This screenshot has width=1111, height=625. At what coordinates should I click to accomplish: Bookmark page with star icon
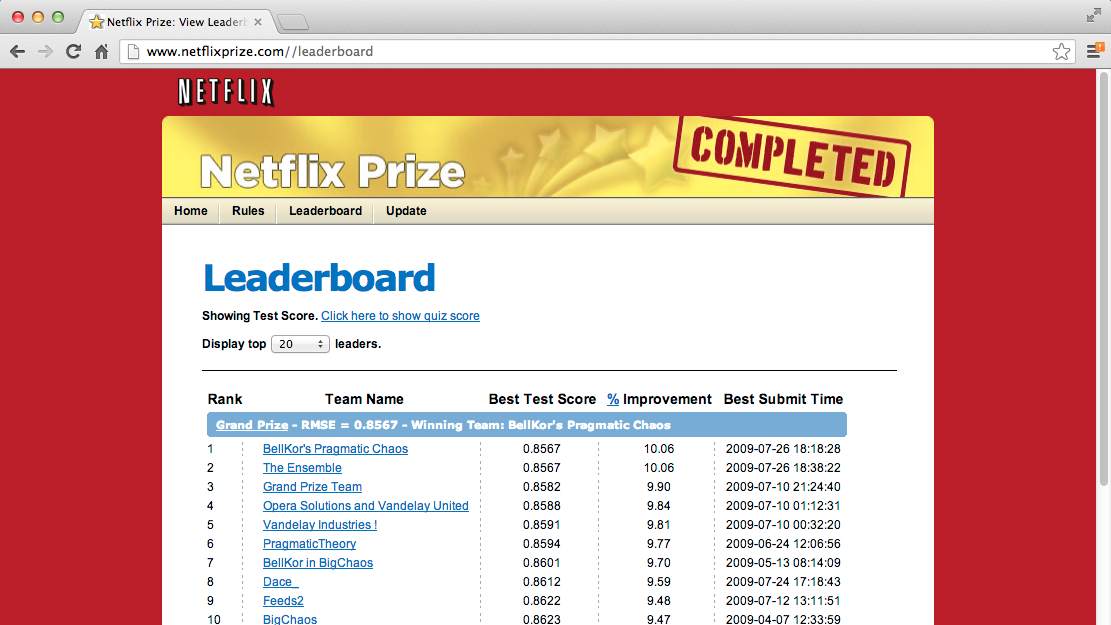click(x=1061, y=51)
